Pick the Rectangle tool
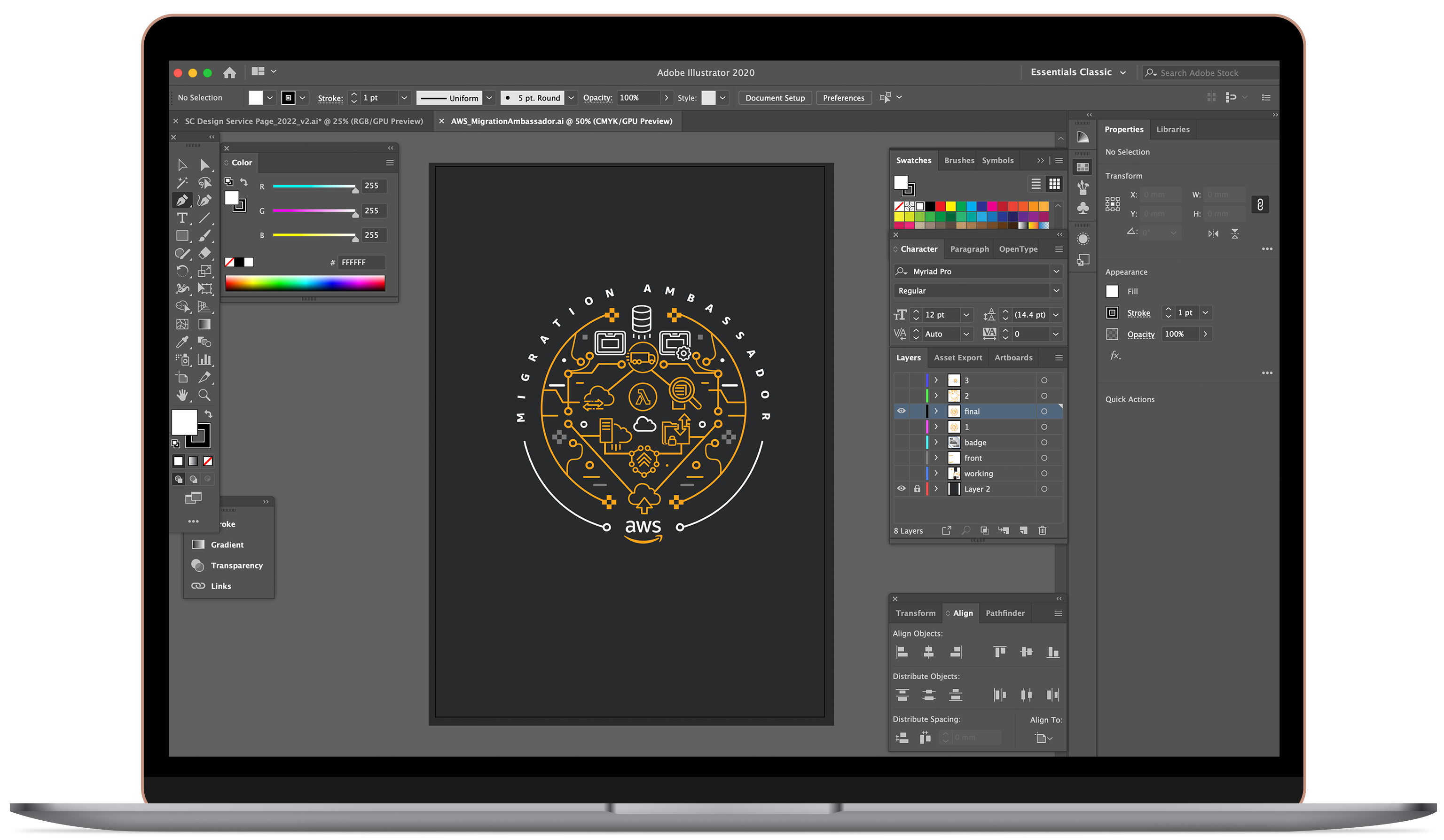Viewport: 1444px width, 840px height. tap(182, 236)
